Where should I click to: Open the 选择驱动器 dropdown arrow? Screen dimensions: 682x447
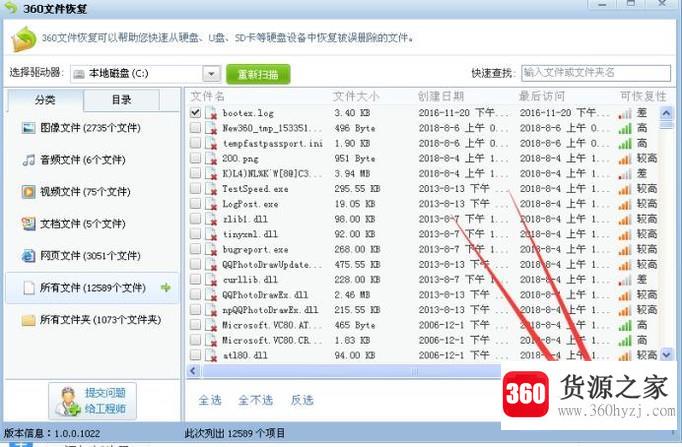pos(211,74)
